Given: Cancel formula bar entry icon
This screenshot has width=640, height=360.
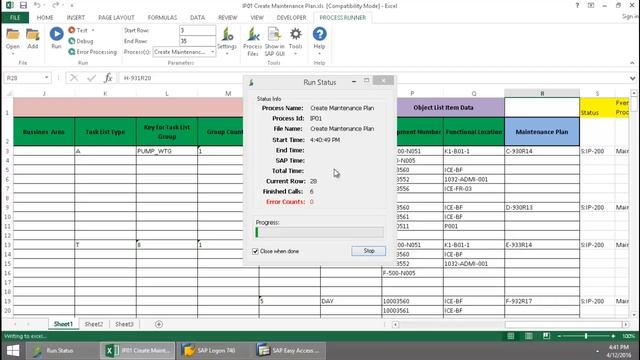Looking at the screenshot, I should point(74,78).
